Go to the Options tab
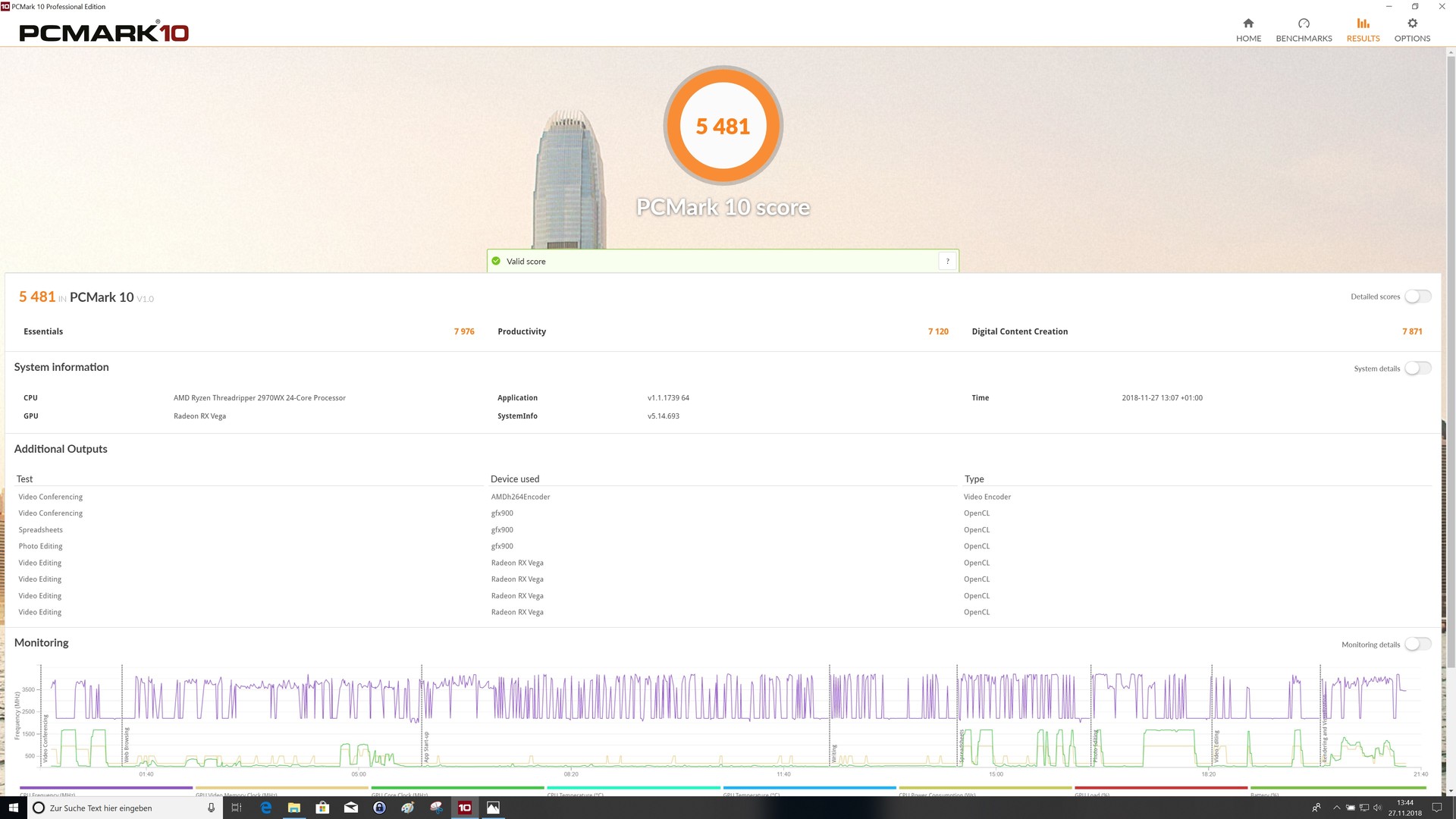This screenshot has width=1456, height=819. coord(1412,30)
